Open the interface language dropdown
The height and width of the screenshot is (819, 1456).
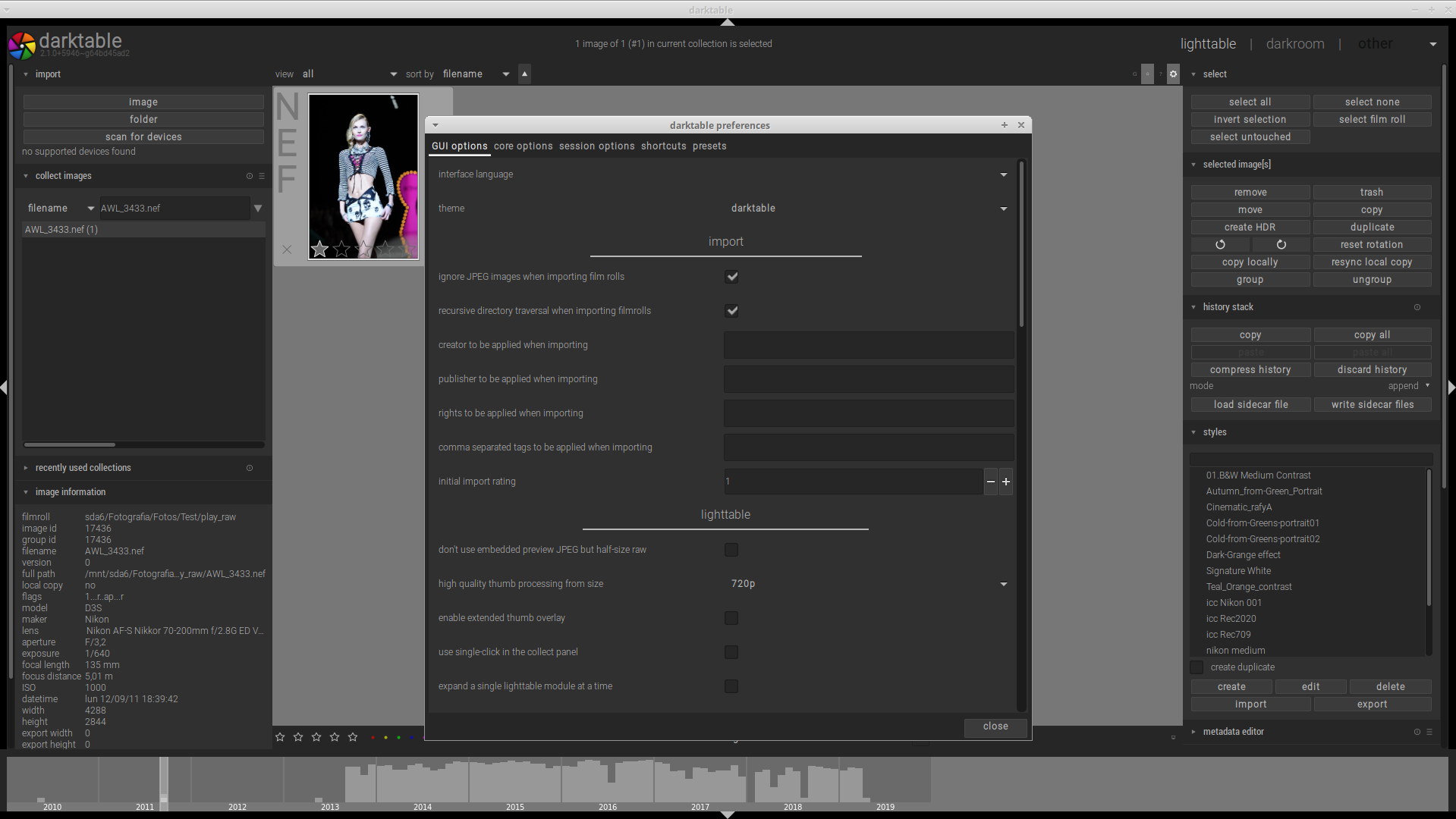[x=869, y=174]
